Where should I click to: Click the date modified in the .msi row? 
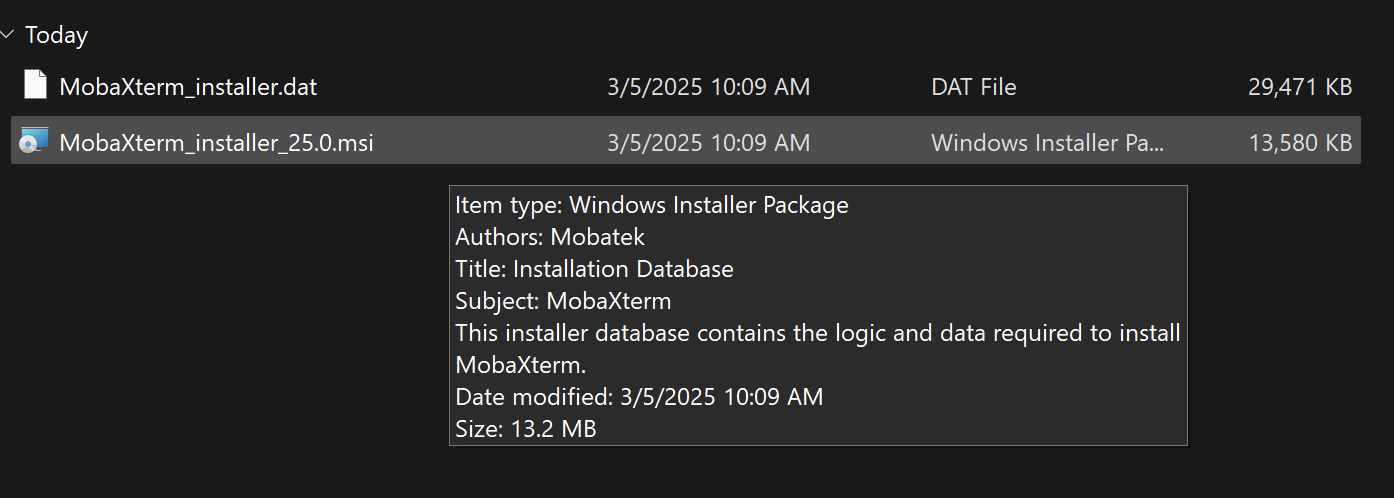708,143
